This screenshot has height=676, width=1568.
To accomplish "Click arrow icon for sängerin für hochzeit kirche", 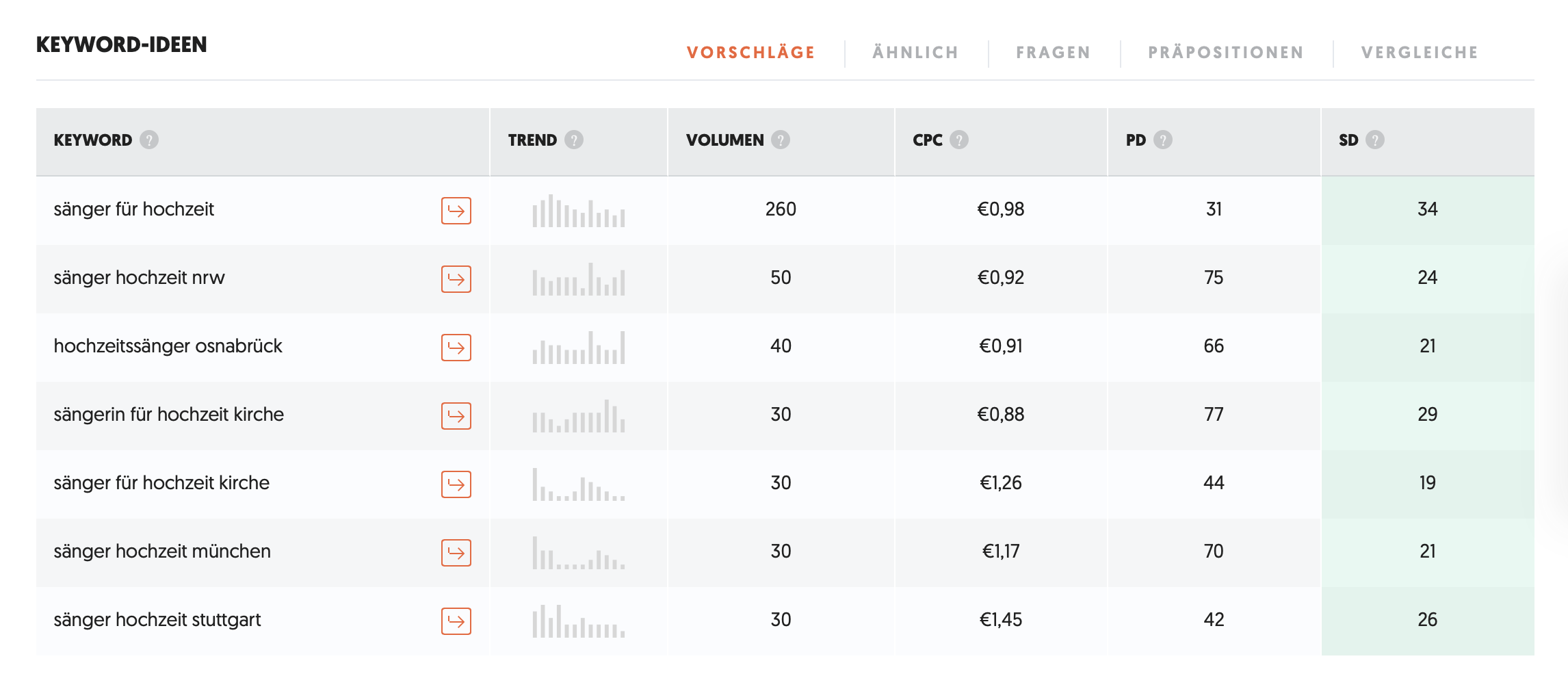I will (x=456, y=415).
